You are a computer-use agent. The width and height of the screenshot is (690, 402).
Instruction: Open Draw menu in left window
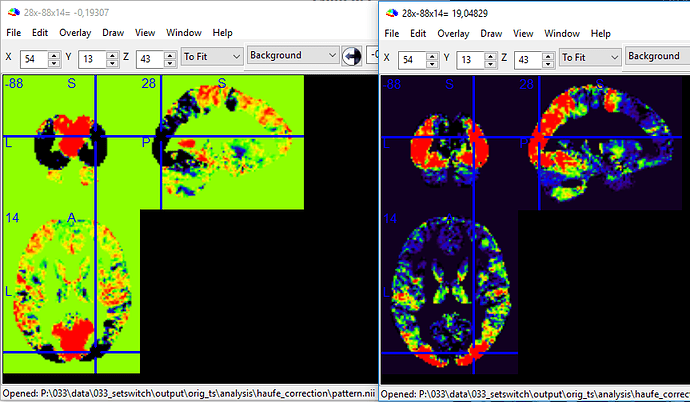[x=113, y=33]
